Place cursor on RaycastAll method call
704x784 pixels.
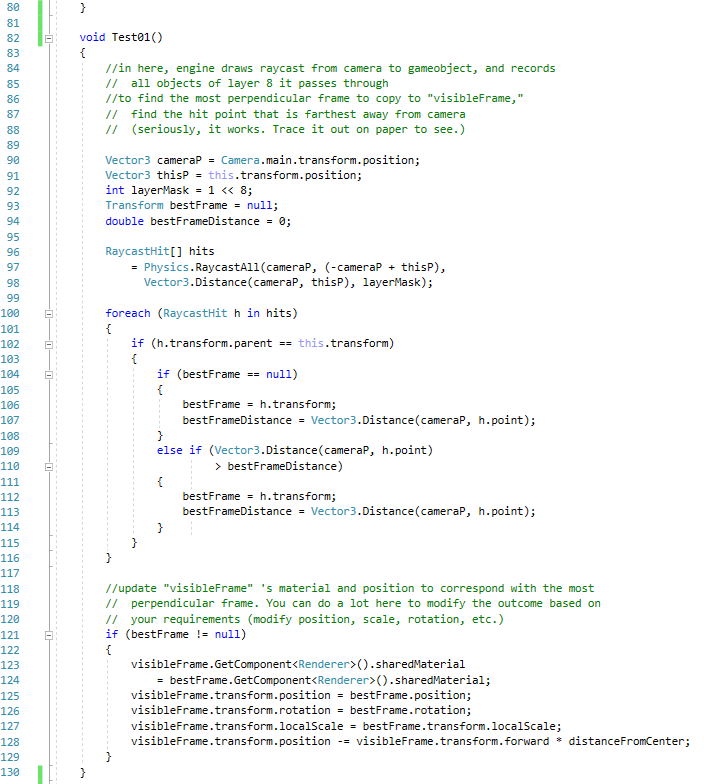[x=226, y=267]
